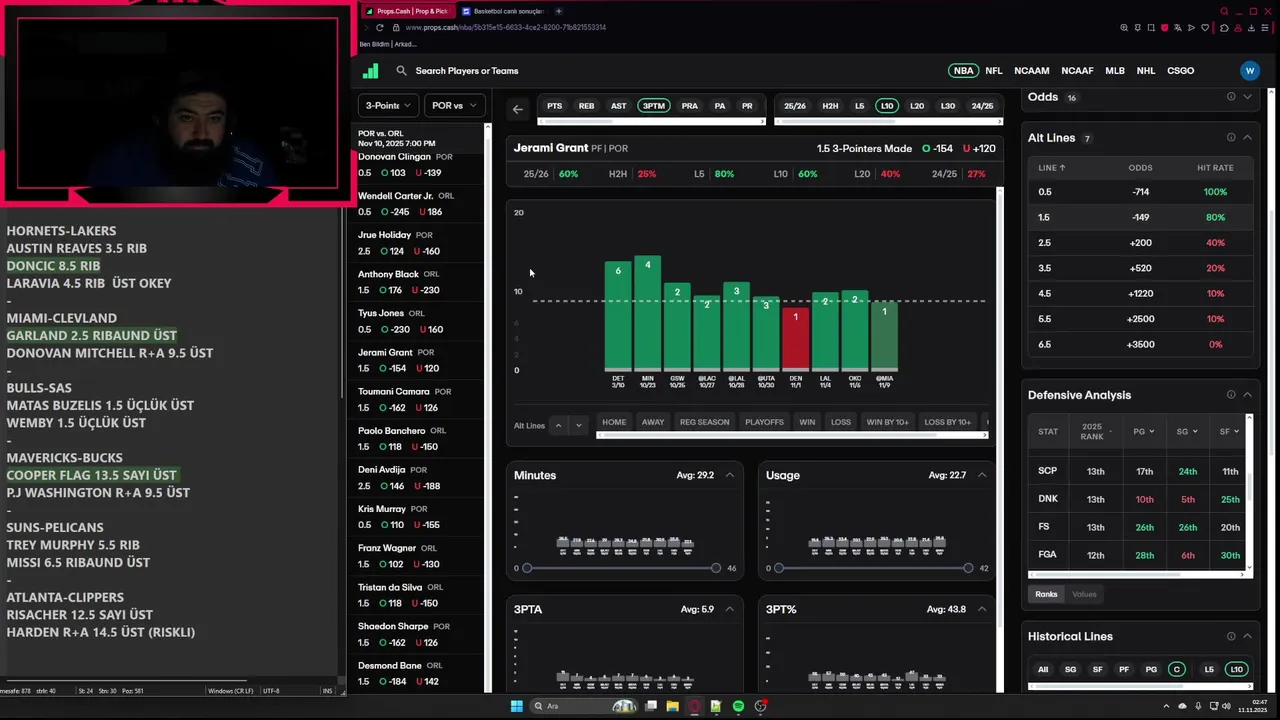The image size is (1280, 720).
Task: Filter games by REG SEASON
Action: (705, 422)
